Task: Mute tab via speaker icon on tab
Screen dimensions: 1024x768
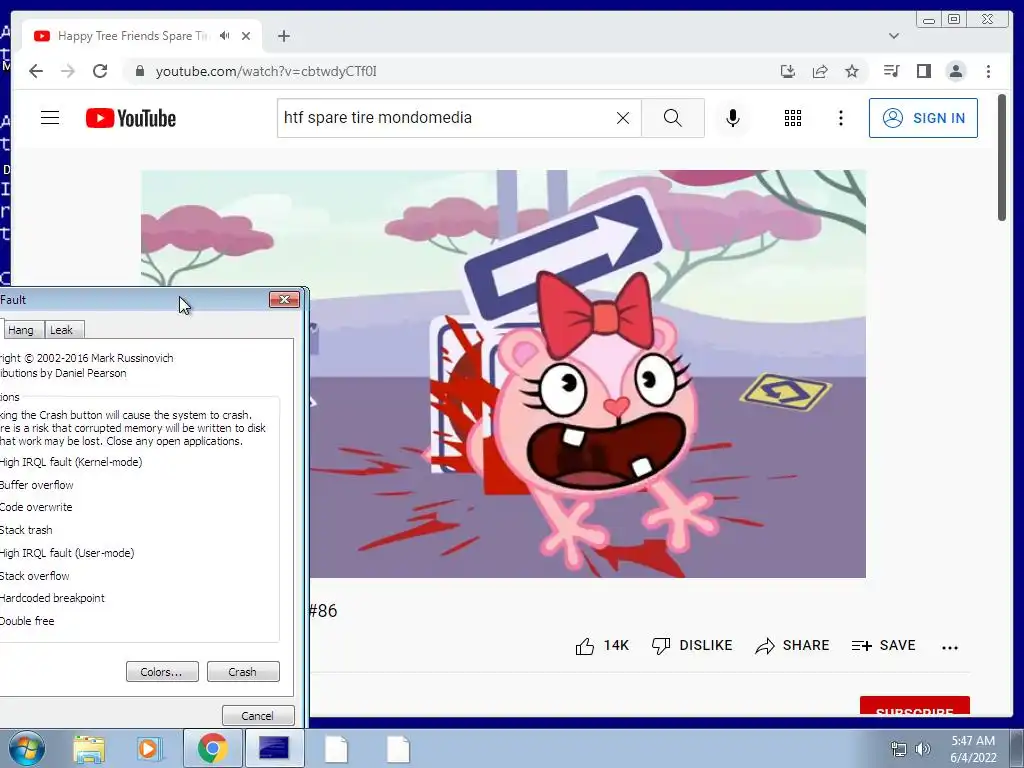Action: 225,36
